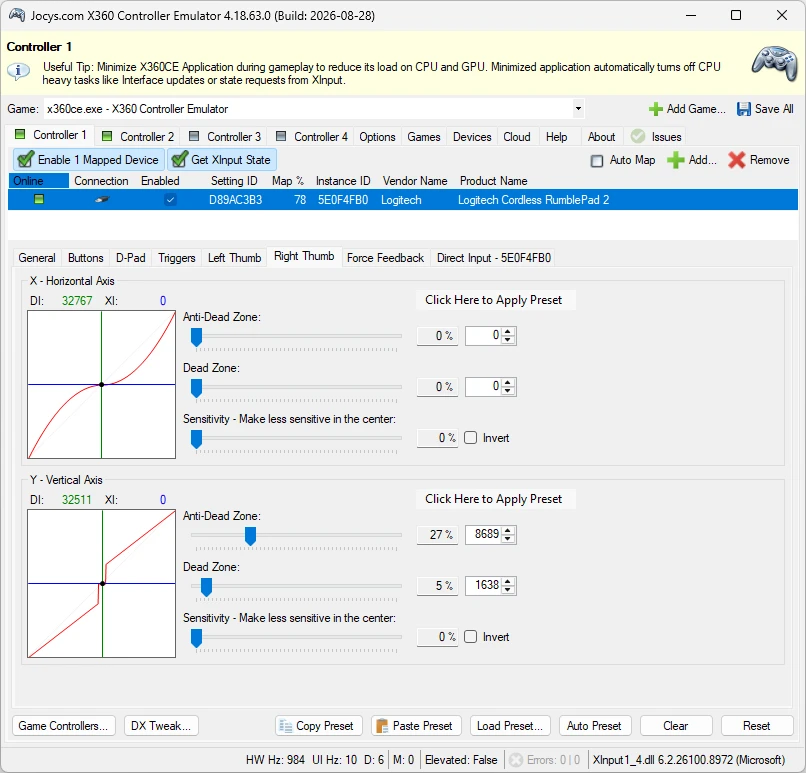The height and width of the screenshot is (773, 806).
Task: Go to the Options tab
Action: tap(377, 137)
